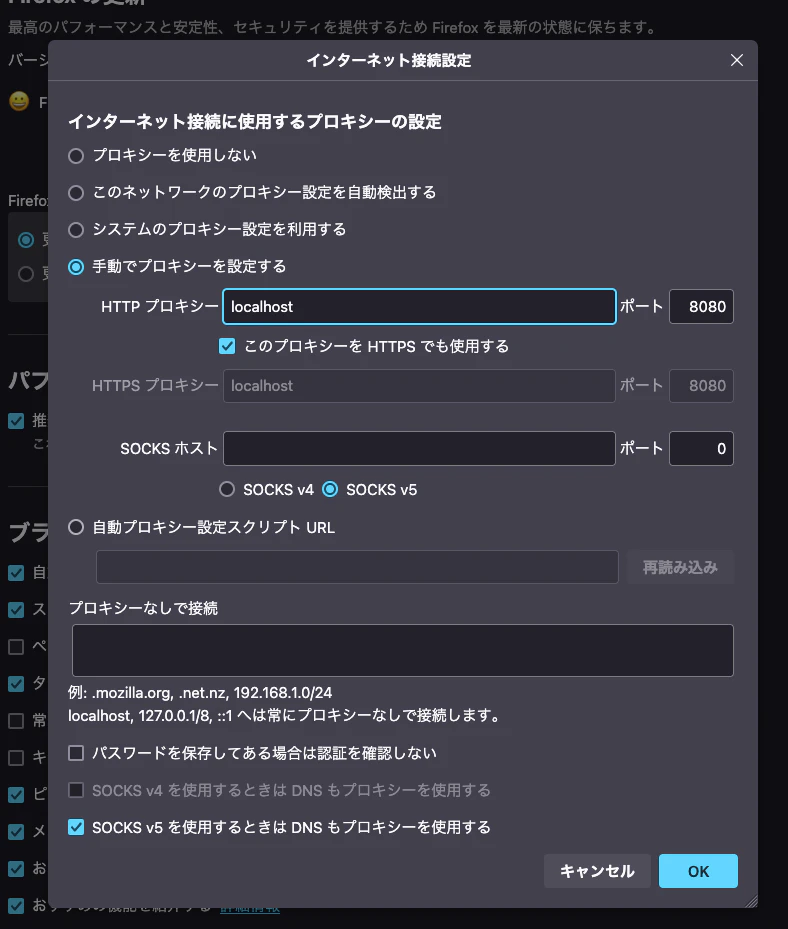
Task: Click the HTTP proxy port field showing 8080
Action: [701, 306]
